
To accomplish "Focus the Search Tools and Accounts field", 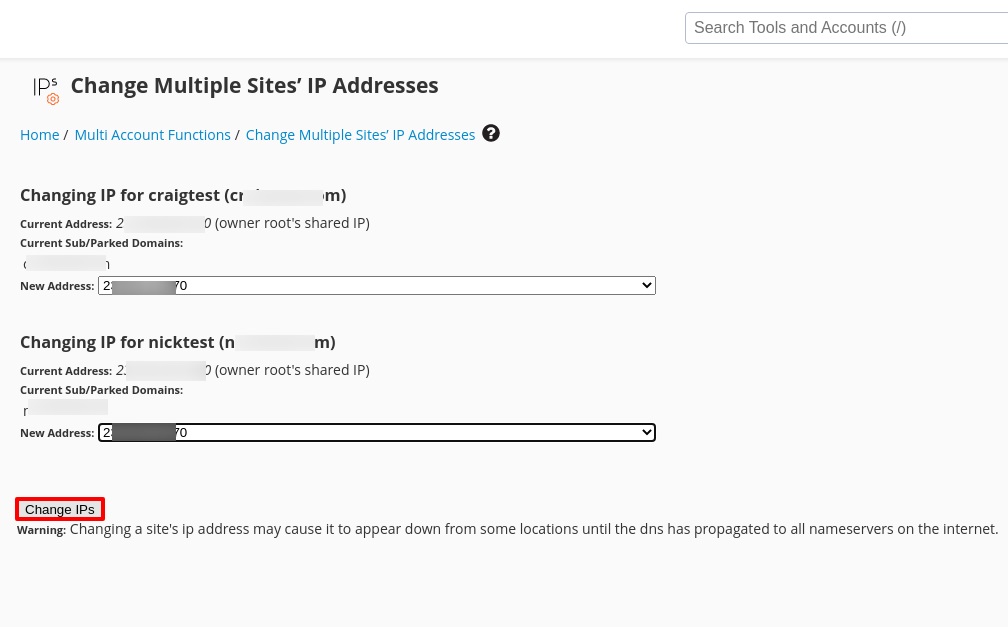I will pos(846,28).
